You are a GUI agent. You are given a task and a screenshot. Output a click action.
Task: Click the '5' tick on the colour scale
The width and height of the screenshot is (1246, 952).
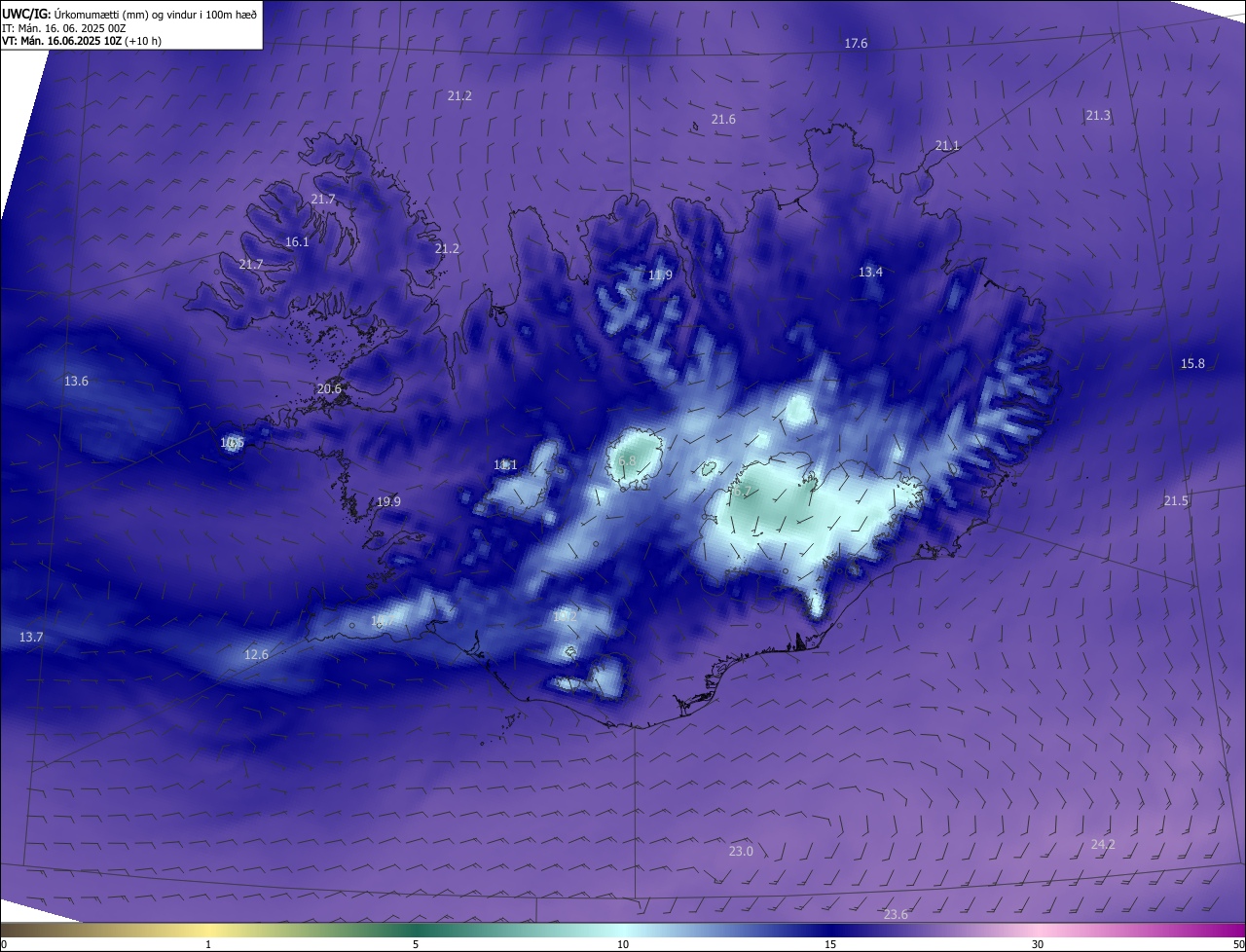click(x=416, y=945)
